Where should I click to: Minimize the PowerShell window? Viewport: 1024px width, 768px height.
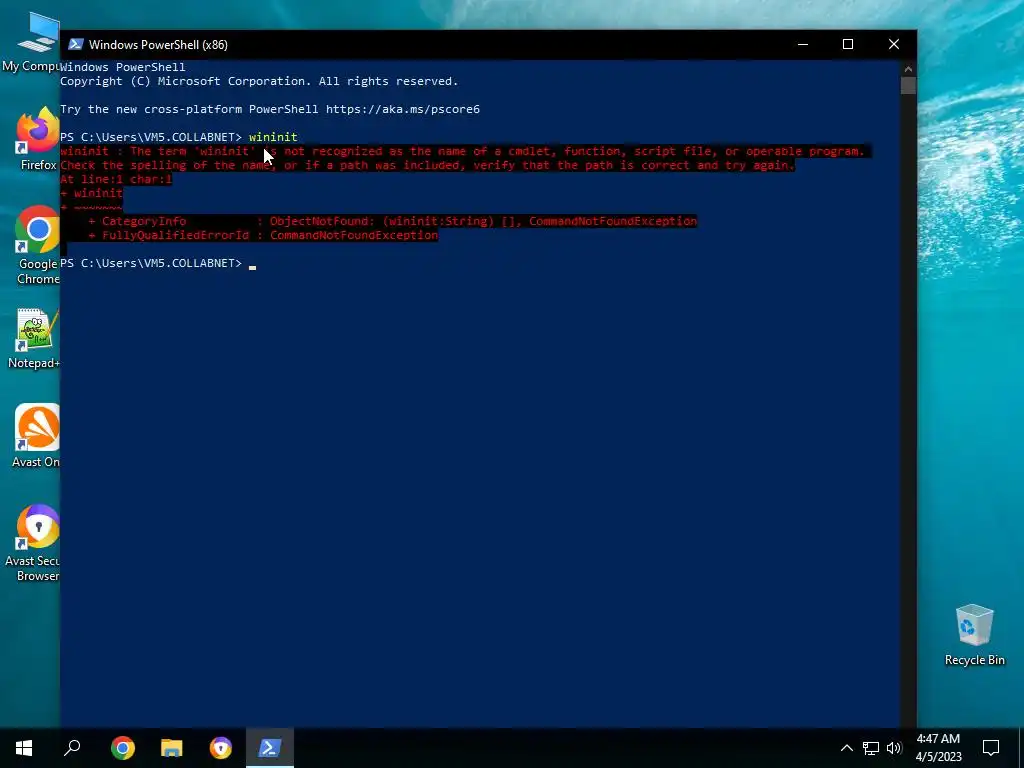[803, 44]
